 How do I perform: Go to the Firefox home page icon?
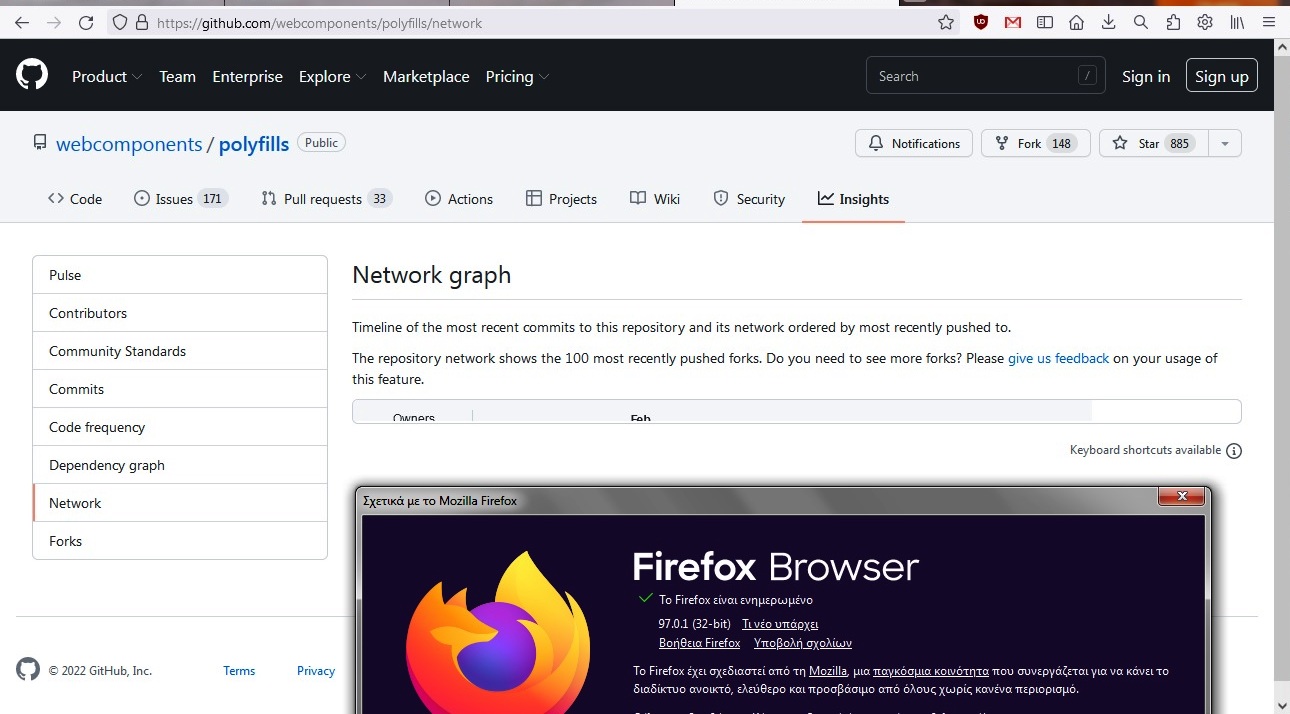pyautogui.click(x=1077, y=22)
